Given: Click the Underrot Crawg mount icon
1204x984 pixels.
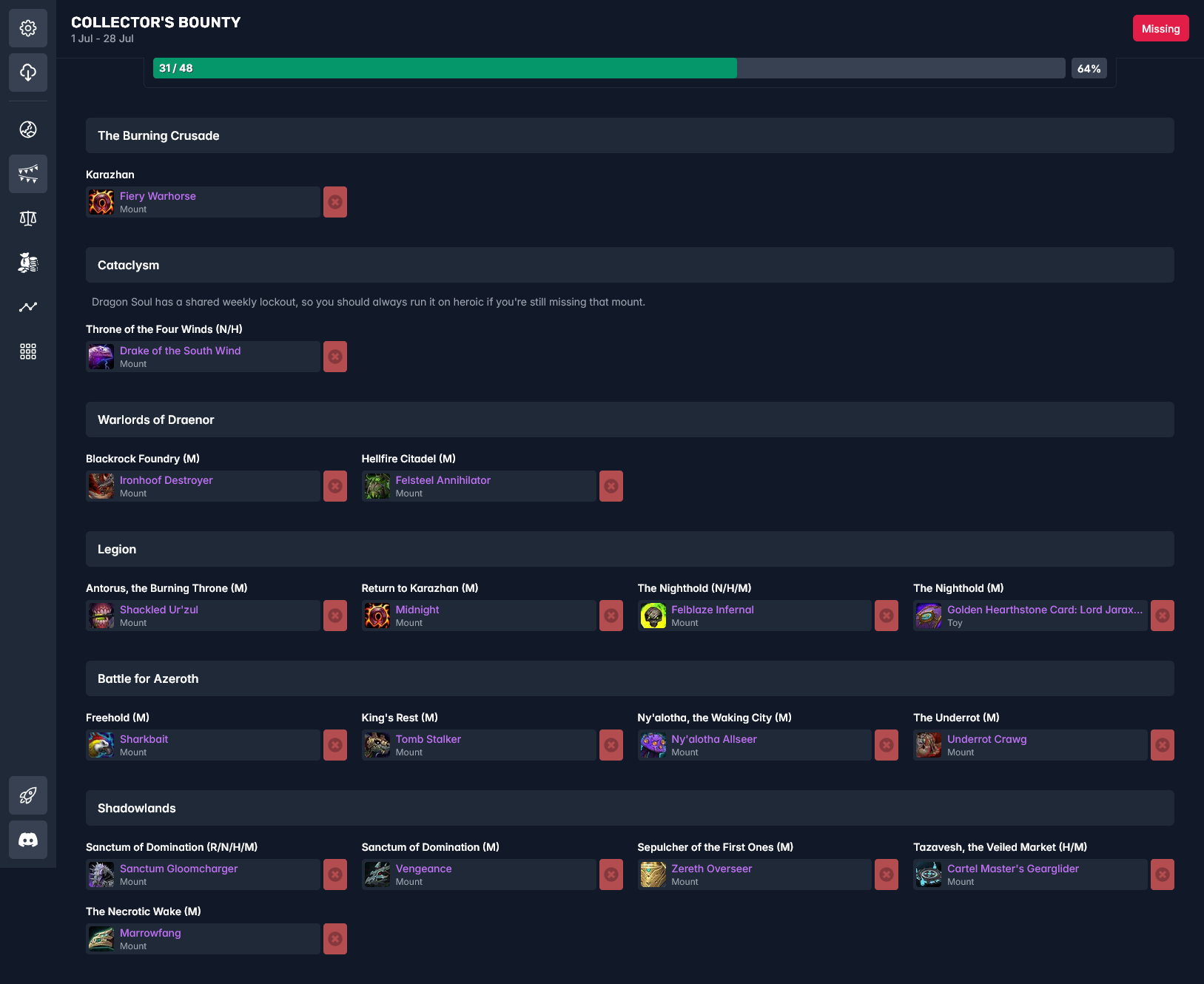Looking at the screenshot, I should pos(929,745).
